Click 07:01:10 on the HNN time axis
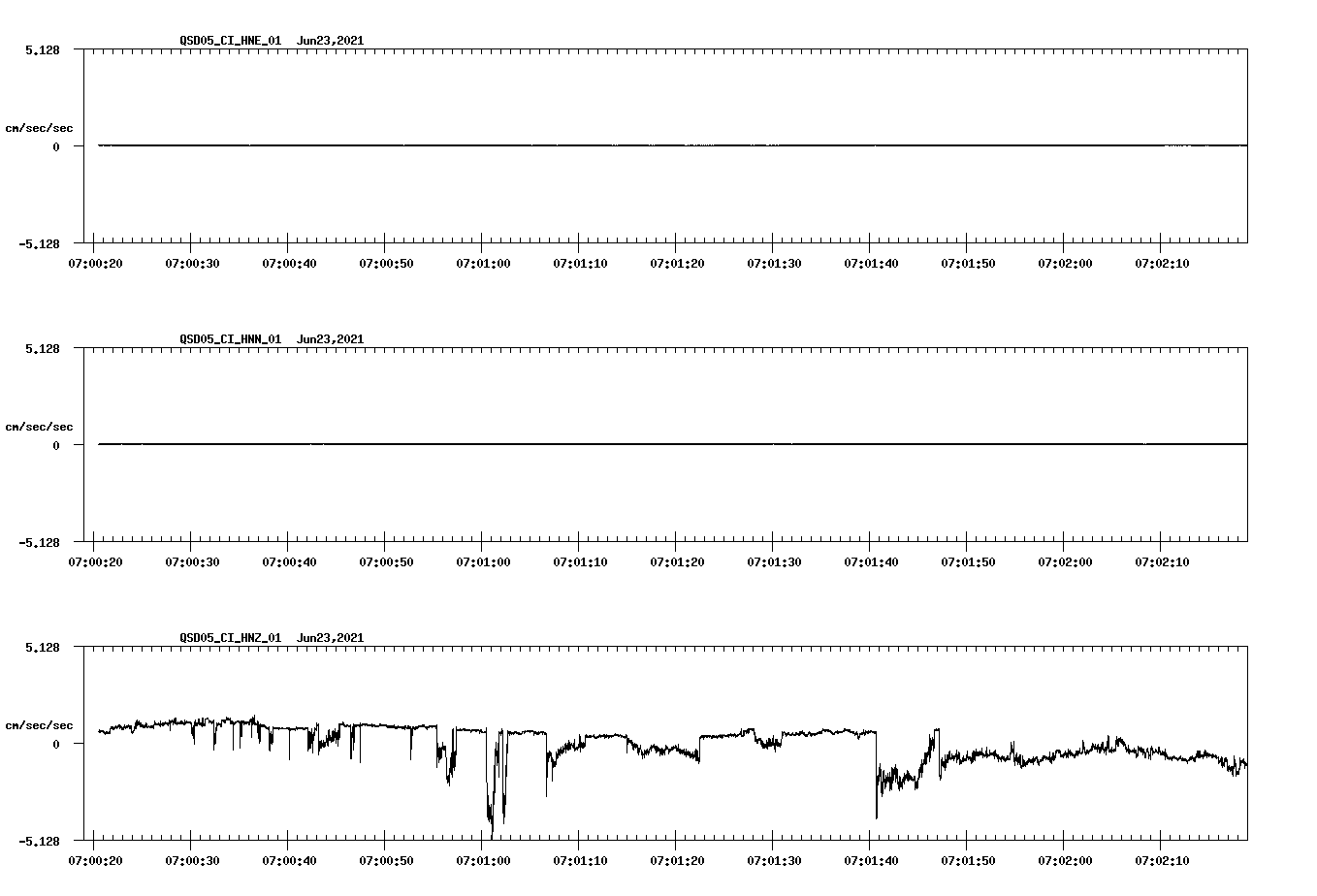1317x896 pixels. [x=580, y=562]
